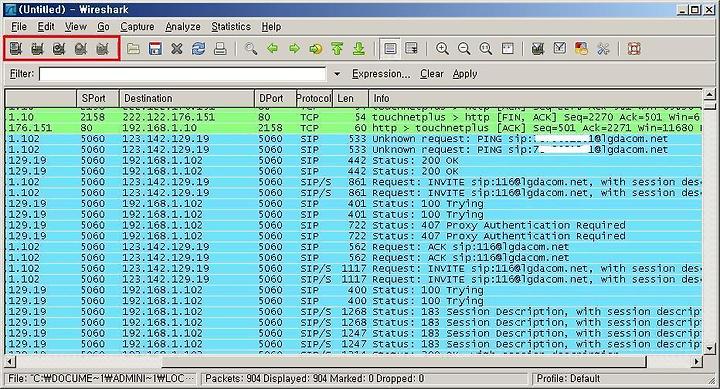Click the vertical scrollbar up arrow
This screenshot has width=720, height=389.
pos(709,95)
